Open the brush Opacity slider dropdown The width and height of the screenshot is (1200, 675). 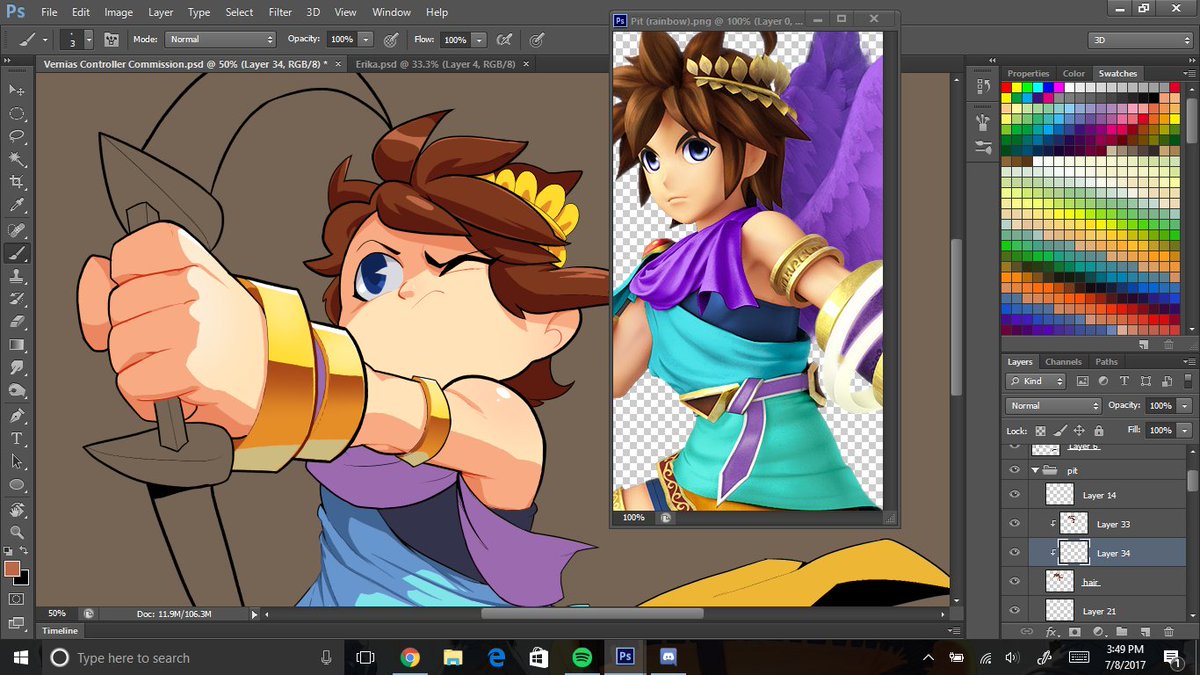pos(366,39)
